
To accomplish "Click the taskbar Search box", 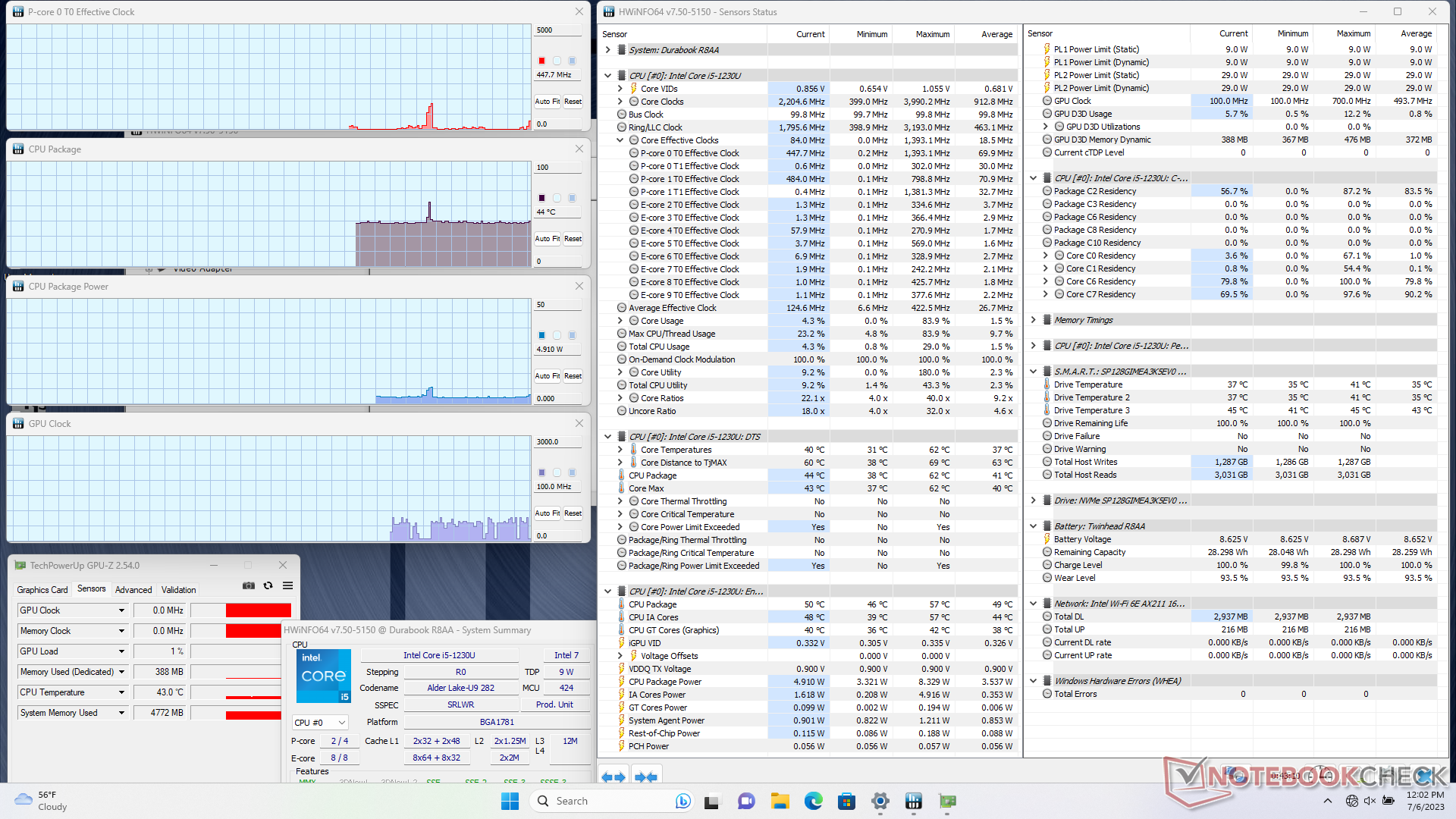I will click(611, 801).
